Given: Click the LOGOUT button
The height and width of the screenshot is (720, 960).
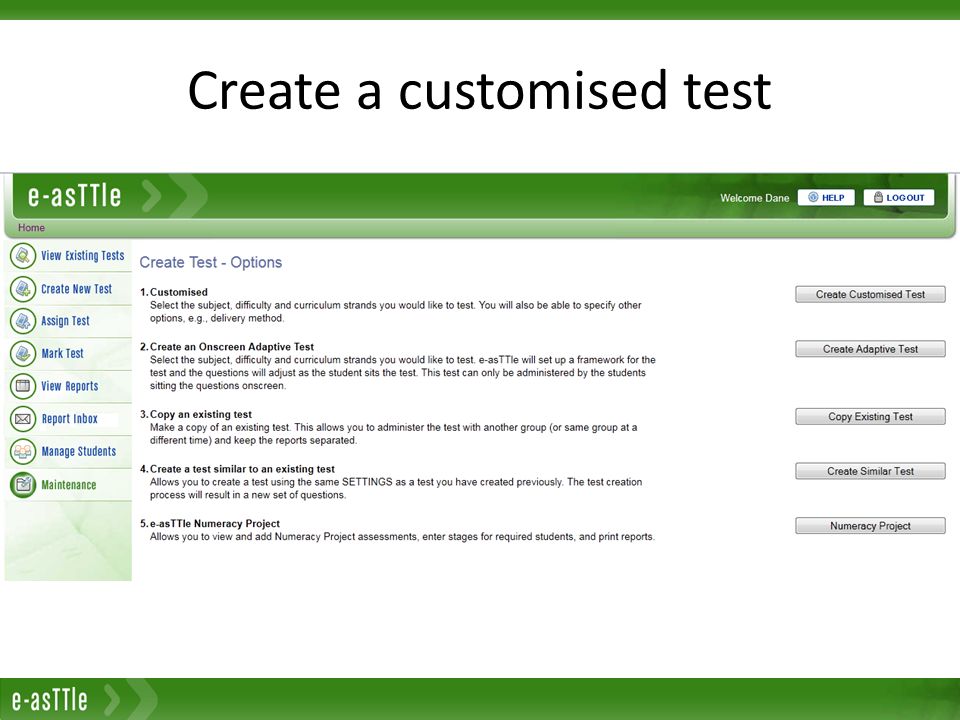Looking at the screenshot, I should tap(899, 197).
